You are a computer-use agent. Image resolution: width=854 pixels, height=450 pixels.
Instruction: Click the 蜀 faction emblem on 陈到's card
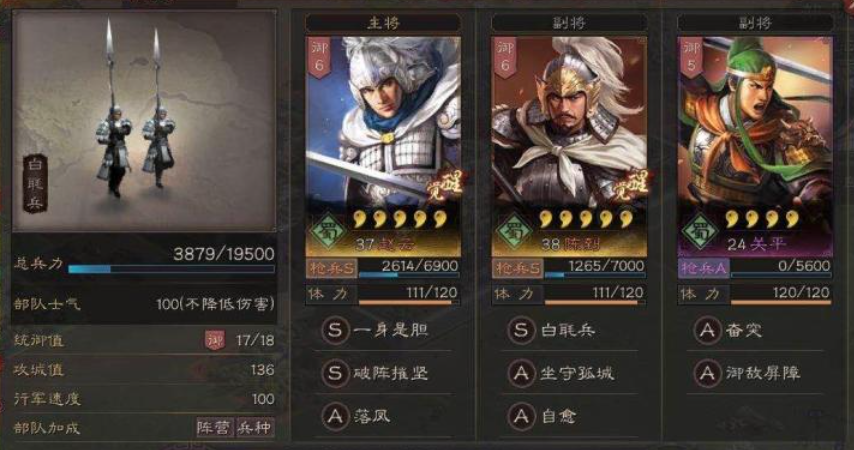pyautogui.click(x=514, y=232)
